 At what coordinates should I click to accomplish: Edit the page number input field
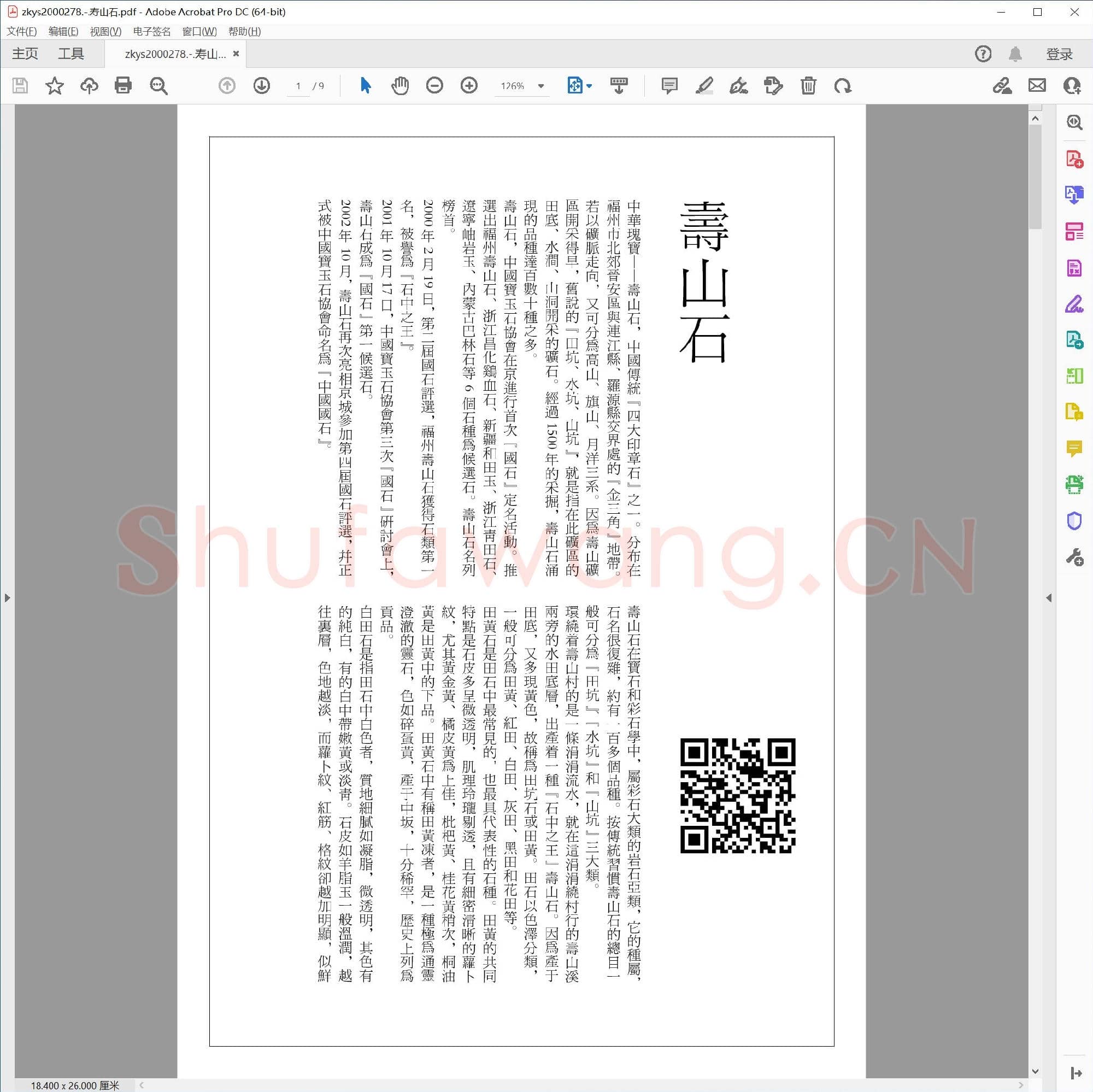point(299,86)
